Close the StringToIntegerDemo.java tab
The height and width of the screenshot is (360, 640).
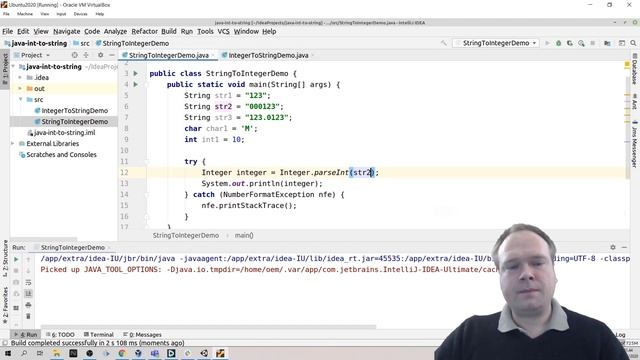point(213,55)
